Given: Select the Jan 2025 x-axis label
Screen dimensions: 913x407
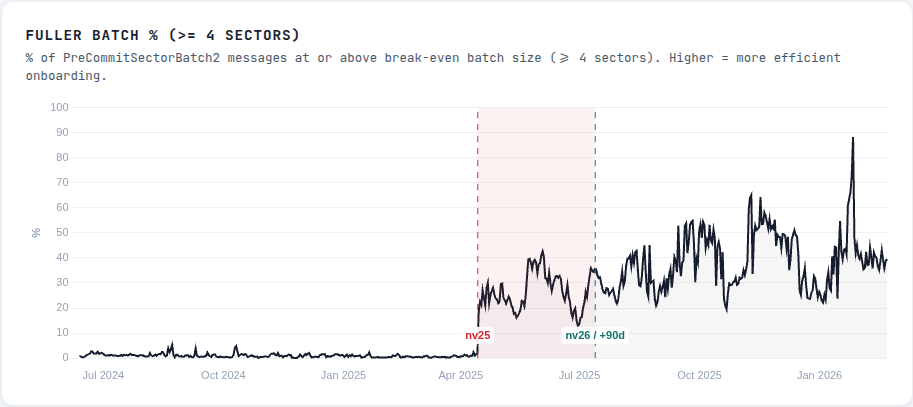Looking at the screenshot, I should pyautogui.click(x=343, y=376).
